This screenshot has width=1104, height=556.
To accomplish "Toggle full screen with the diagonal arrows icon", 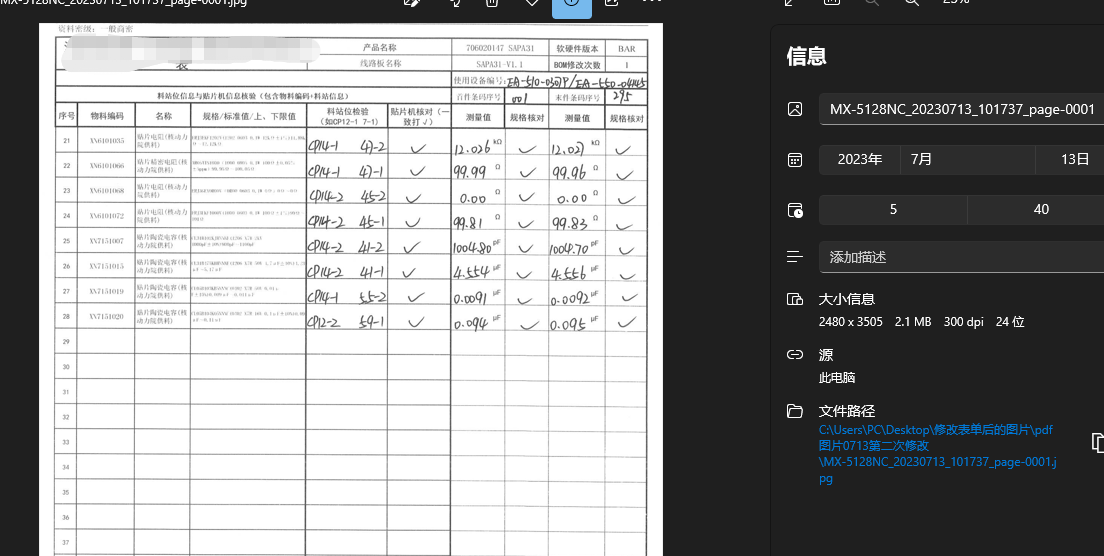I will [790, 3].
